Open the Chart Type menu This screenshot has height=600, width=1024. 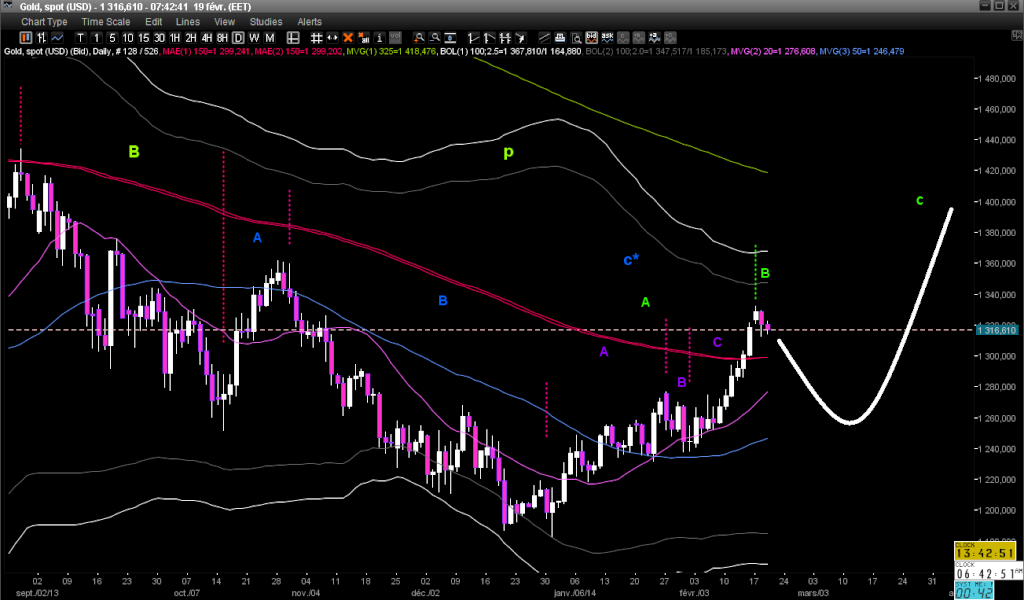[44, 22]
